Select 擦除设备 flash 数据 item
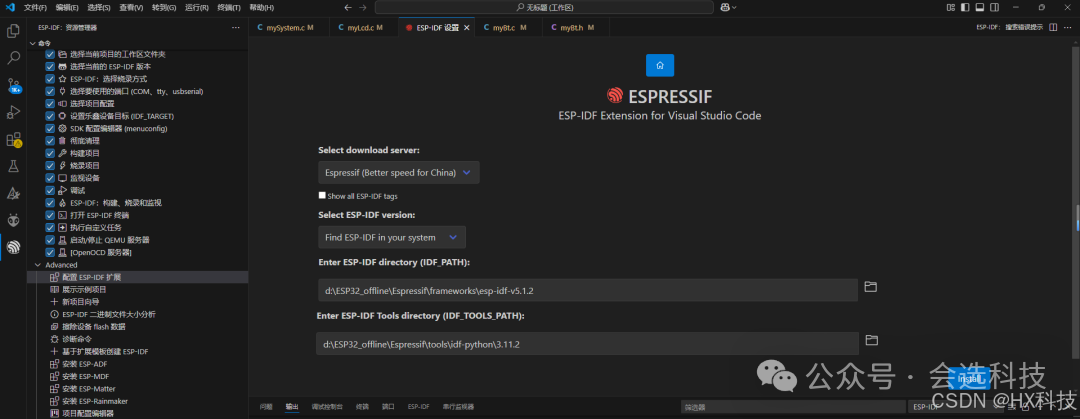This screenshot has width=1080, height=419. pyautogui.click(x=93, y=327)
